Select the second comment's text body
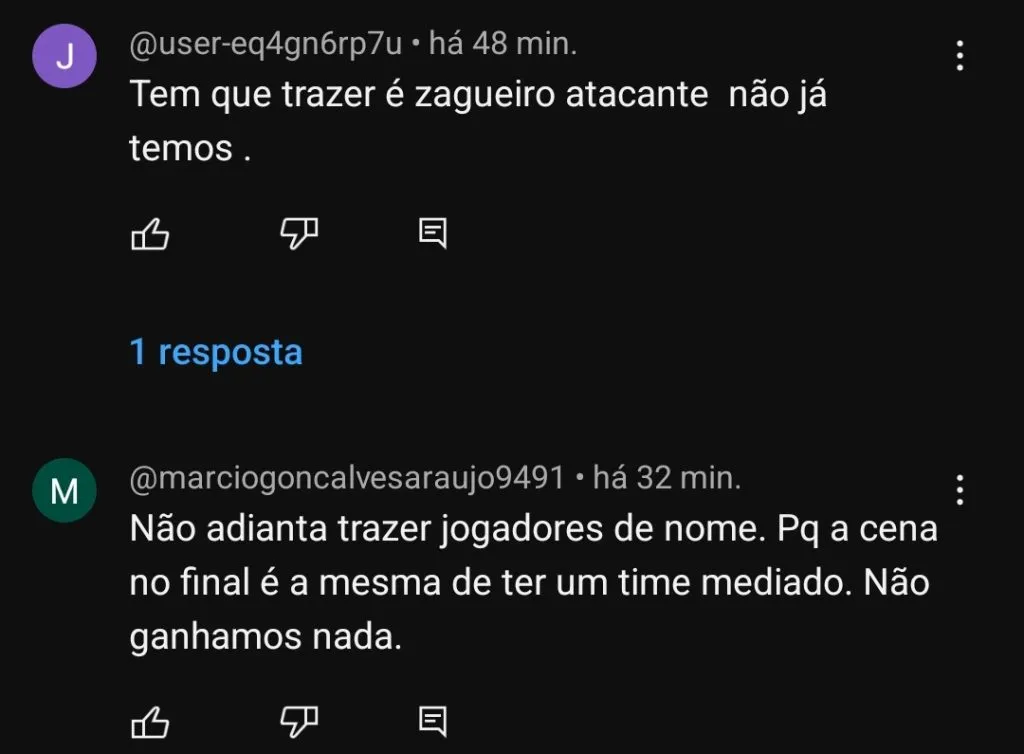Screen dimensions: 1024x754 (530, 582)
